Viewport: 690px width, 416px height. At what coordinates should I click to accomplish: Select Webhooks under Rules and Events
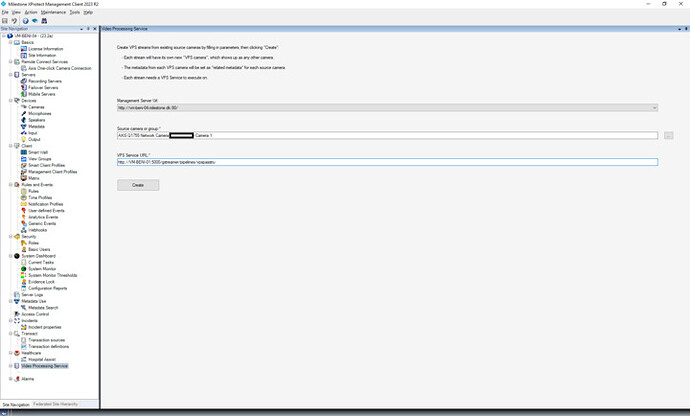pyautogui.click(x=38, y=229)
